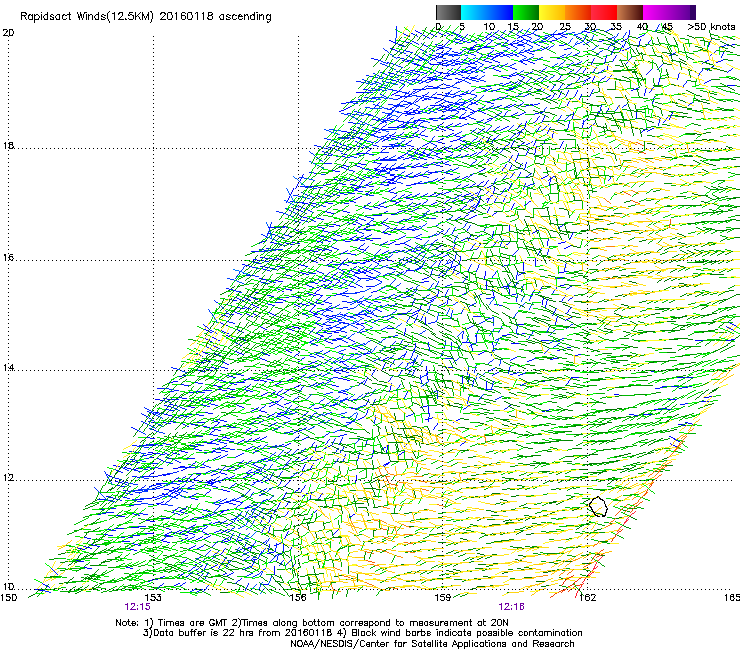Click the longitude label 159
The height and width of the screenshot is (650, 740).
click(x=443, y=598)
